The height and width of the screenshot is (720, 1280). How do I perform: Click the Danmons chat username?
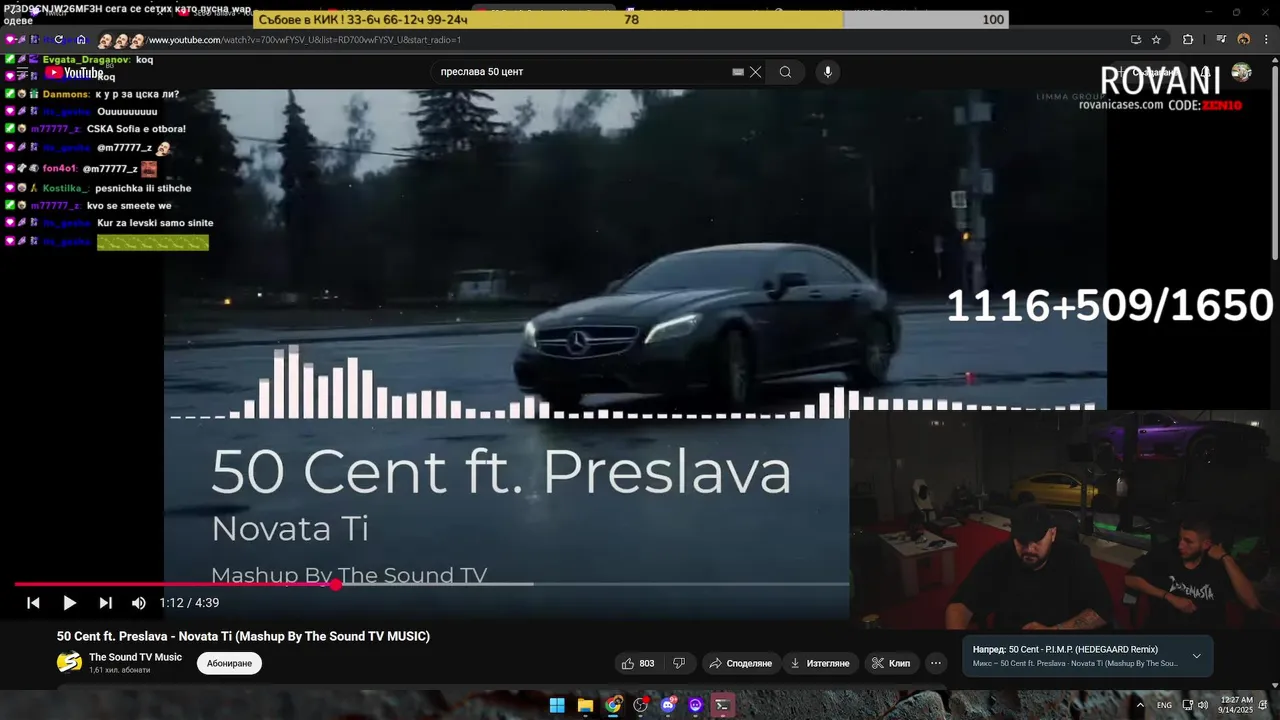click(x=66, y=94)
